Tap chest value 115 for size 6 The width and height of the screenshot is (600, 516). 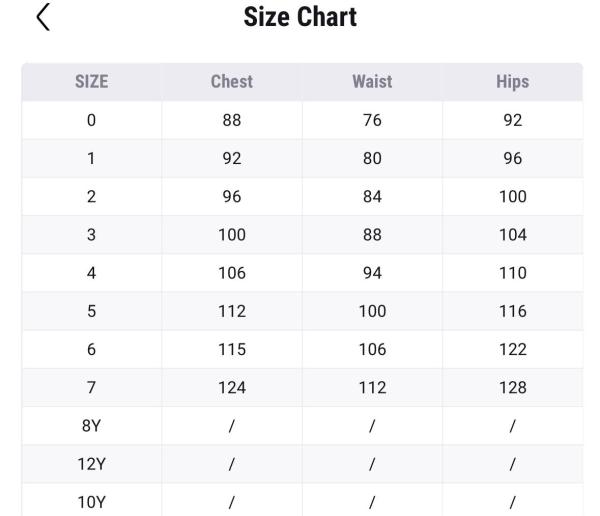click(x=231, y=349)
